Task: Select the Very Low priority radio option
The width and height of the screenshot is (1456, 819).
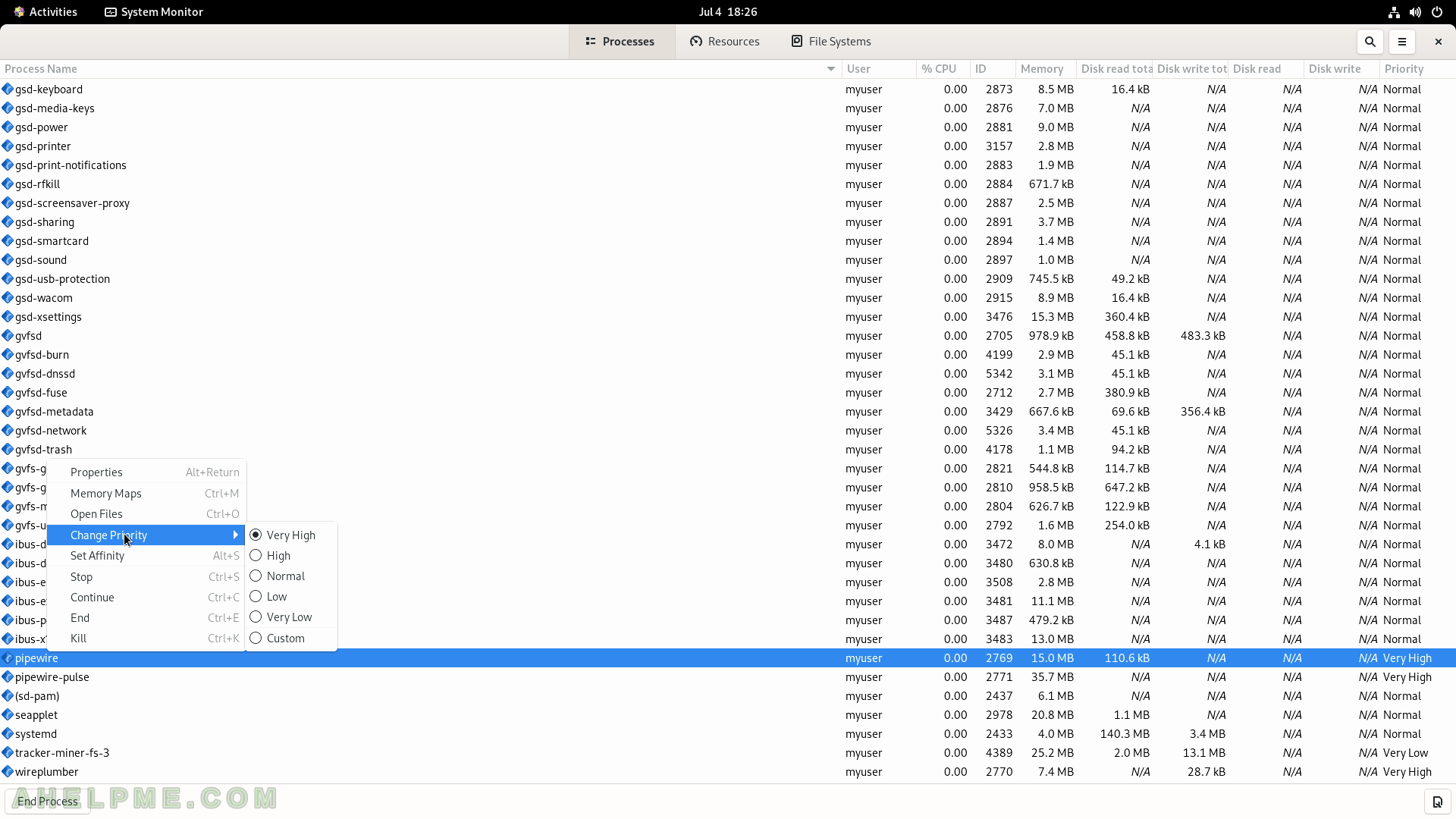Action: [256, 617]
